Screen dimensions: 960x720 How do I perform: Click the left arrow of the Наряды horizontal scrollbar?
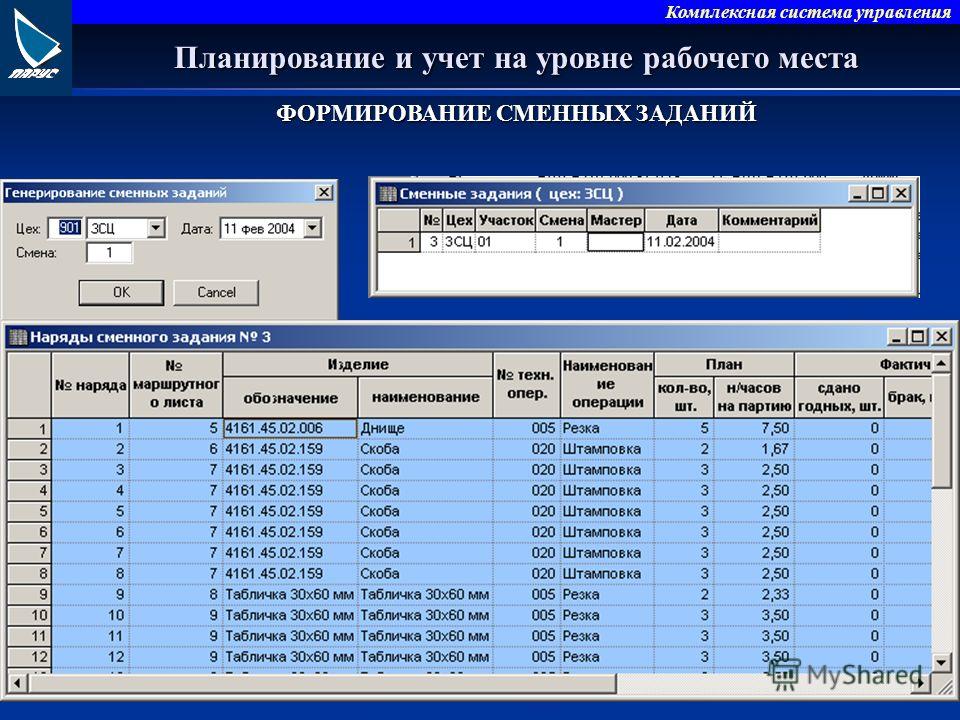coord(17,683)
